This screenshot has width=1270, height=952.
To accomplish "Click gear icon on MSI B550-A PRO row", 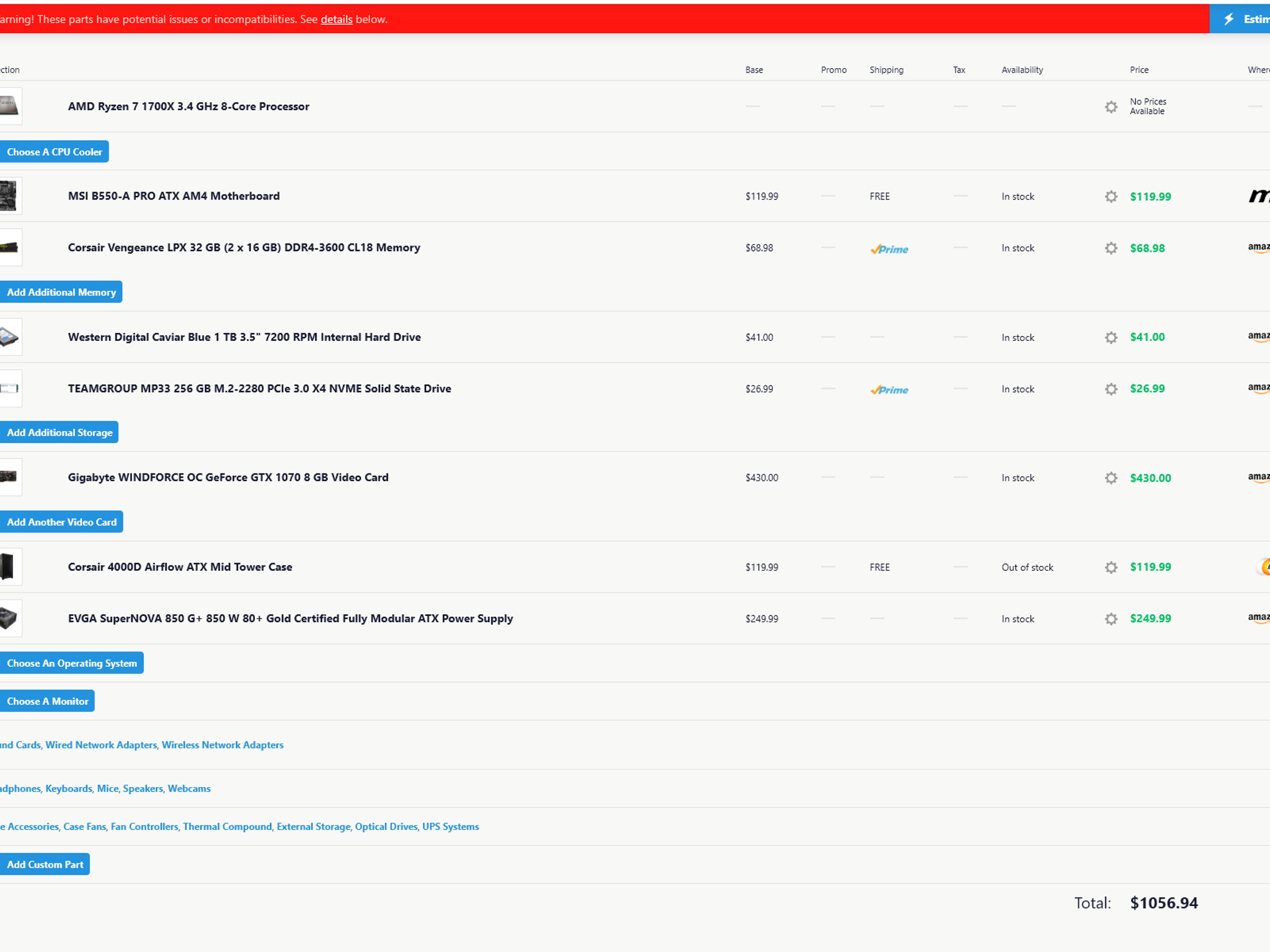I will tap(1111, 196).
